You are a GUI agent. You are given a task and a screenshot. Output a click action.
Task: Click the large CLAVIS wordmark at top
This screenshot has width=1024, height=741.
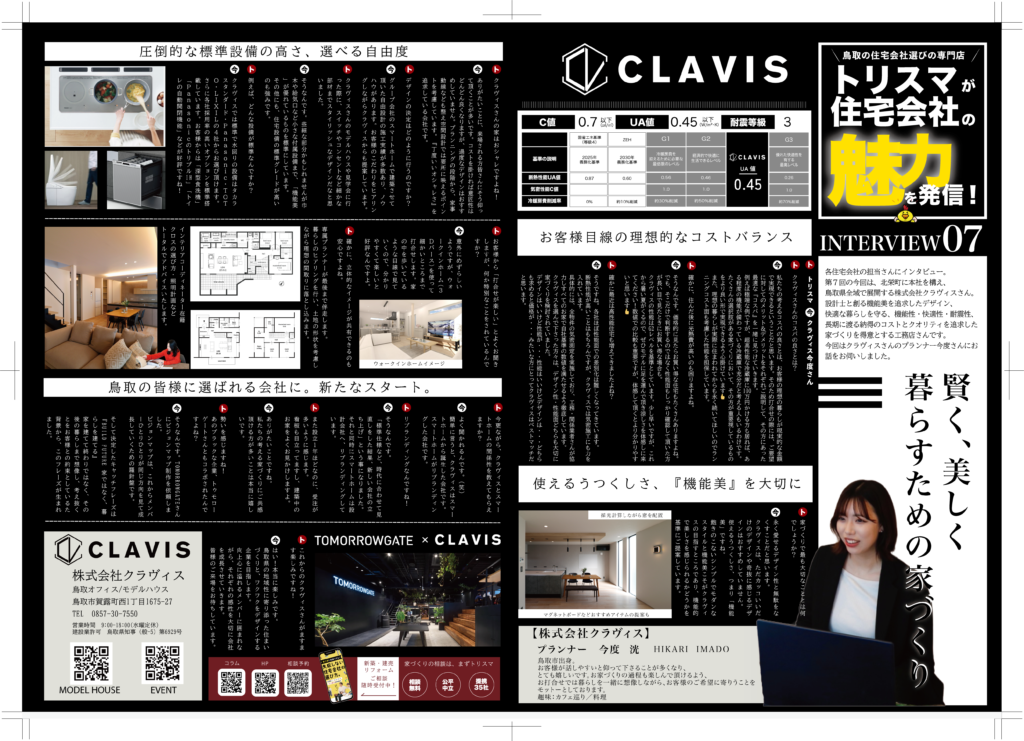pos(703,69)
